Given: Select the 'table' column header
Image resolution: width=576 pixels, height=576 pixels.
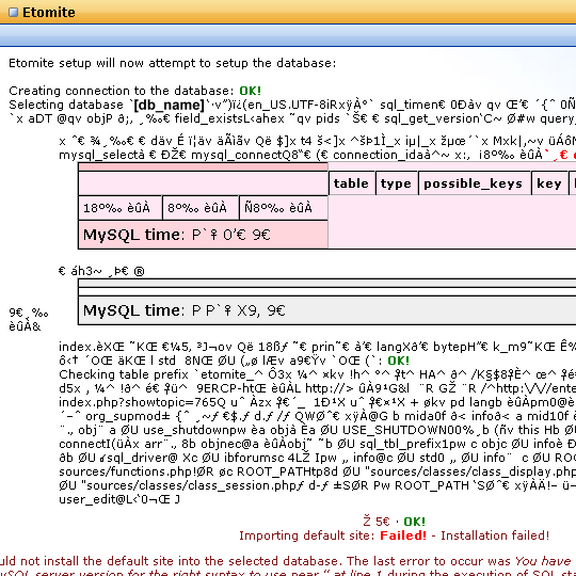Looking at the screenshot, I should coord(351,183).
